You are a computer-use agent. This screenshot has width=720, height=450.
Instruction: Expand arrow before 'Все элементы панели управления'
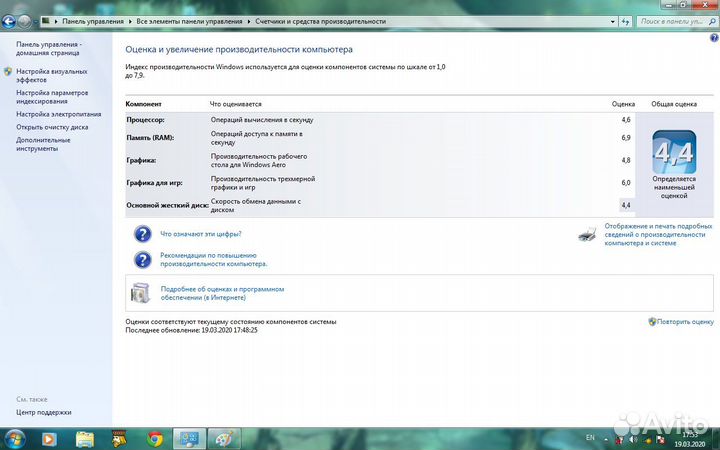(x=130, y=21)
